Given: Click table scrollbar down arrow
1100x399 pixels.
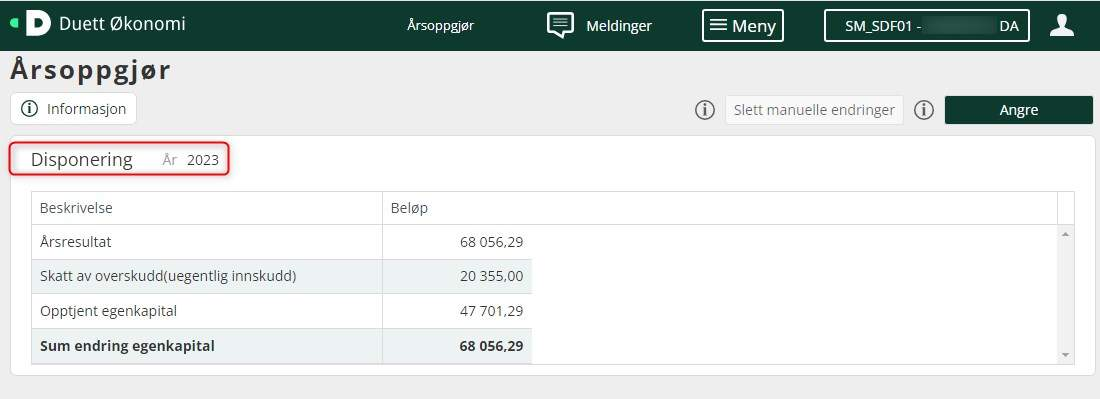Looking at the screenshot, I should coord(1066,356).
